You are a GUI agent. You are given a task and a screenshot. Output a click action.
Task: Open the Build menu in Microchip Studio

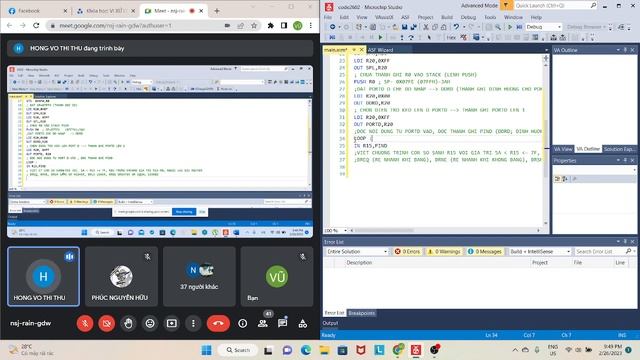point(447,17)
